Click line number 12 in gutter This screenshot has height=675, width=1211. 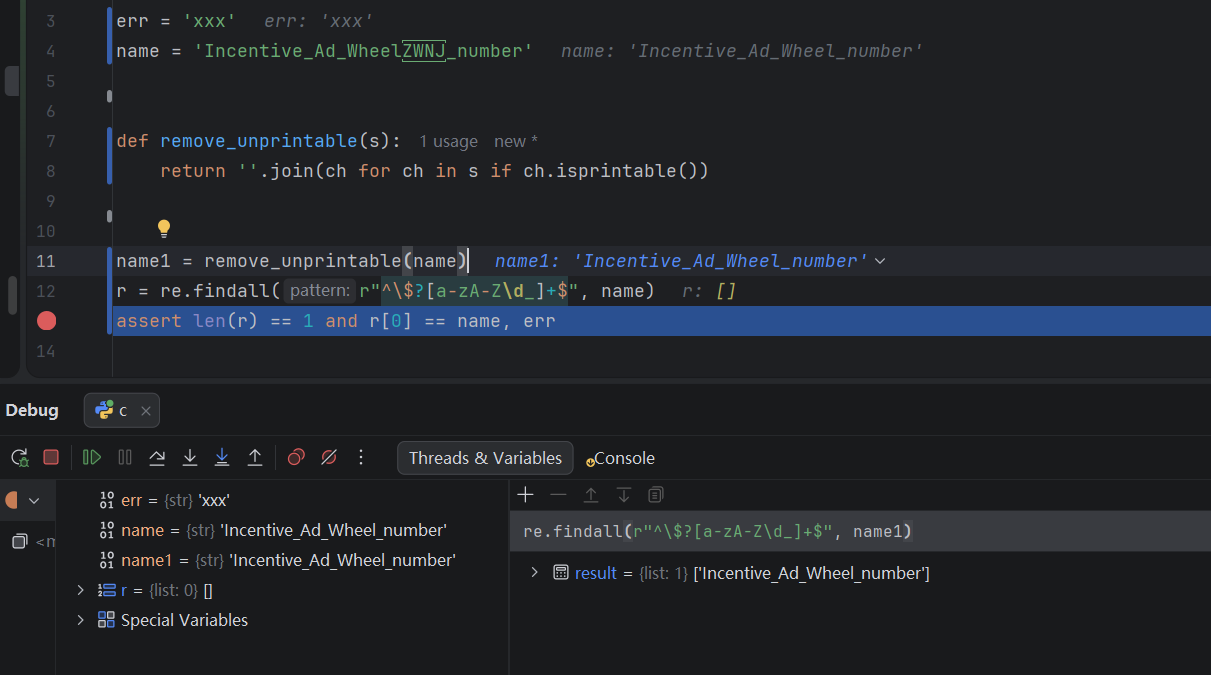tap(45, 291)
